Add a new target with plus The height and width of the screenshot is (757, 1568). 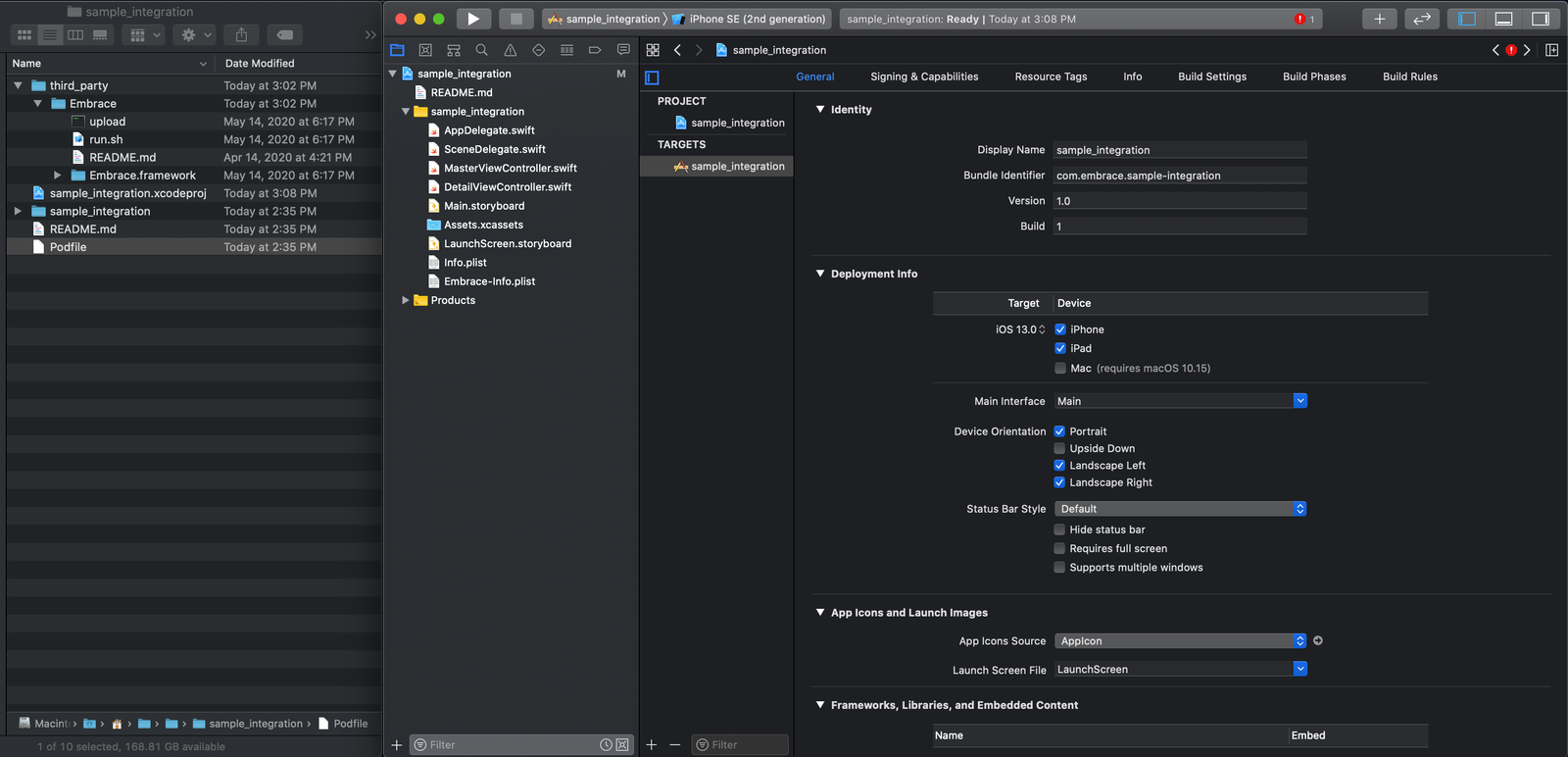[652, 745]
